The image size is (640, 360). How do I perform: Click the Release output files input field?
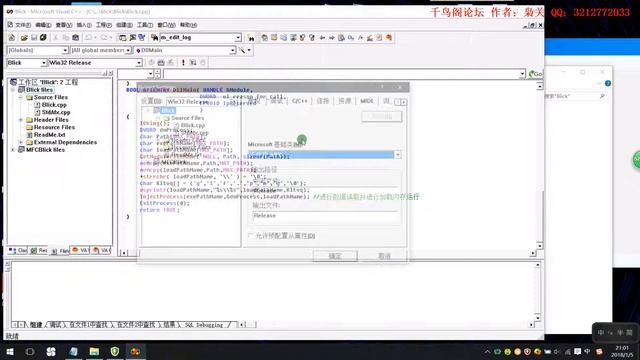(x=324, y=216)
